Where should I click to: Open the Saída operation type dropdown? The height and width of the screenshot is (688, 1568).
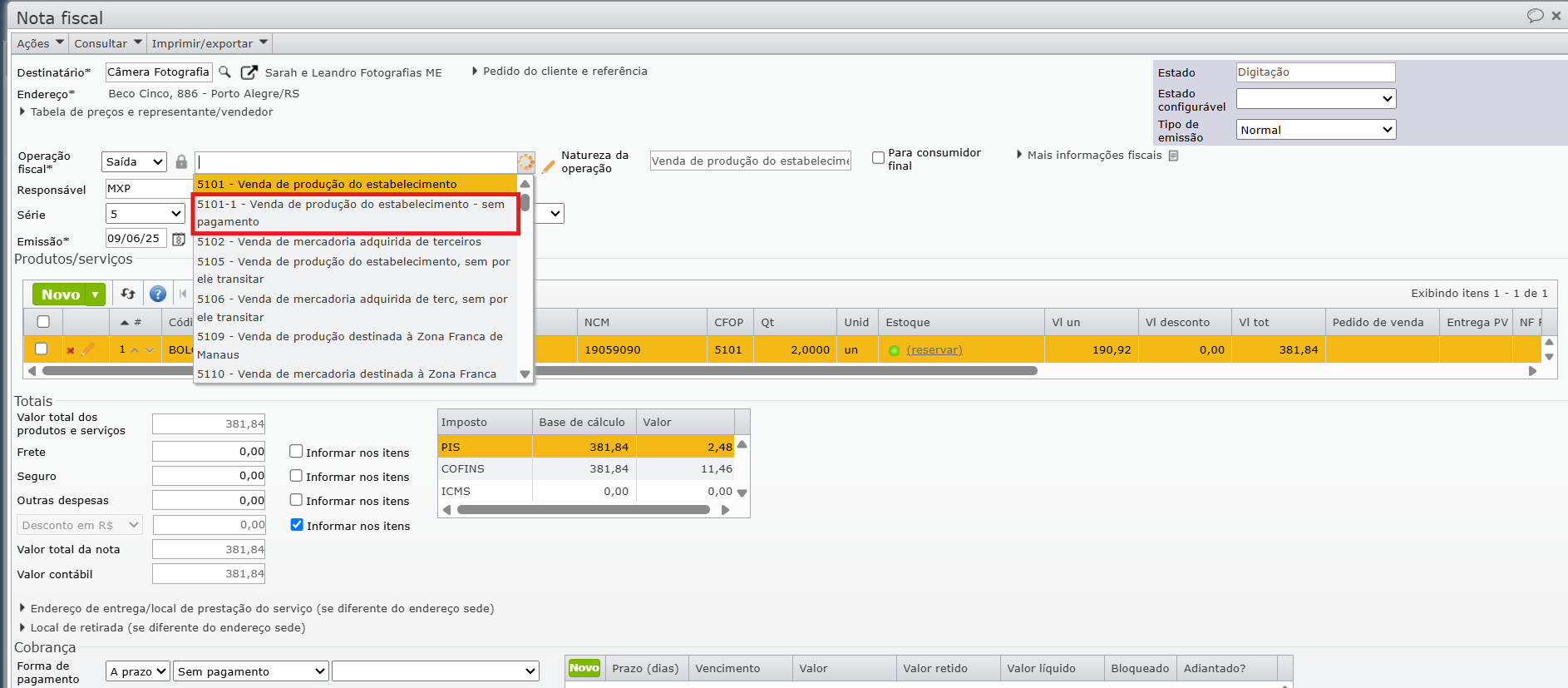tap(135, 161)
